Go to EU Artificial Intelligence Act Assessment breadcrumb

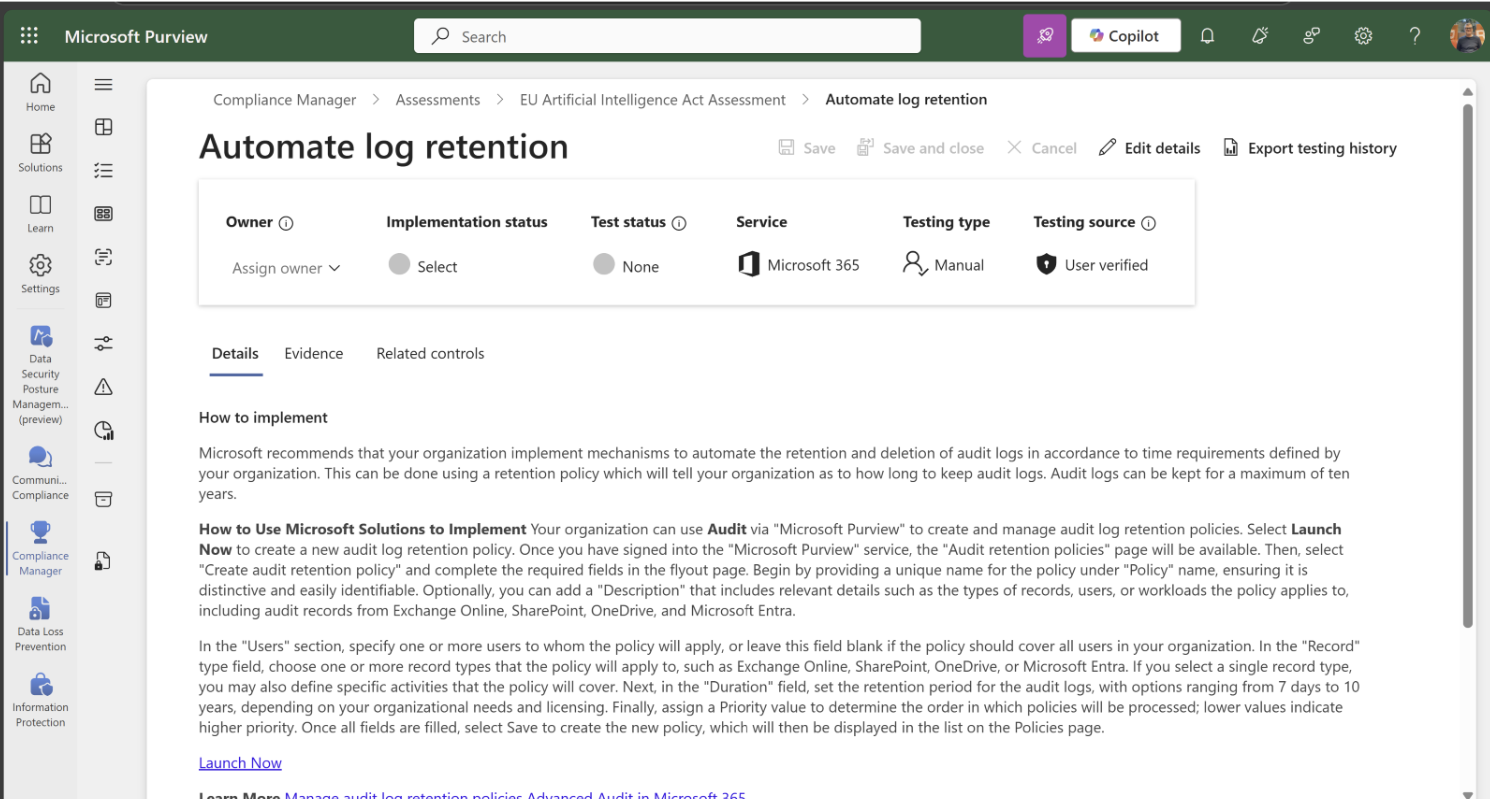pos(653,100)
